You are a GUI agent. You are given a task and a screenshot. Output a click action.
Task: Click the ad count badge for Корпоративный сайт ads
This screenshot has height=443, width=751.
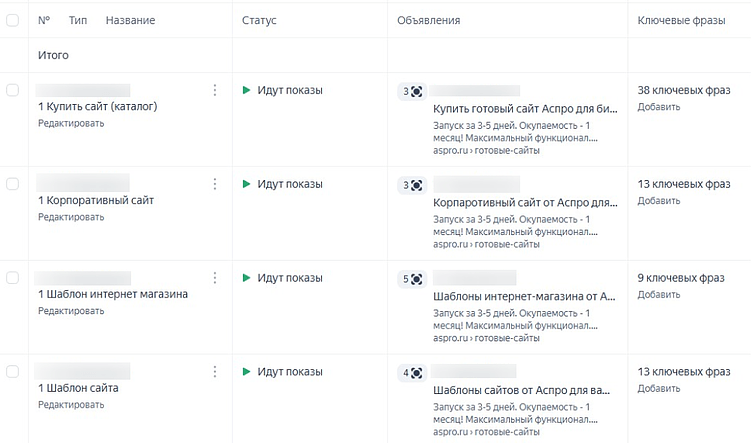click(413, 185)
